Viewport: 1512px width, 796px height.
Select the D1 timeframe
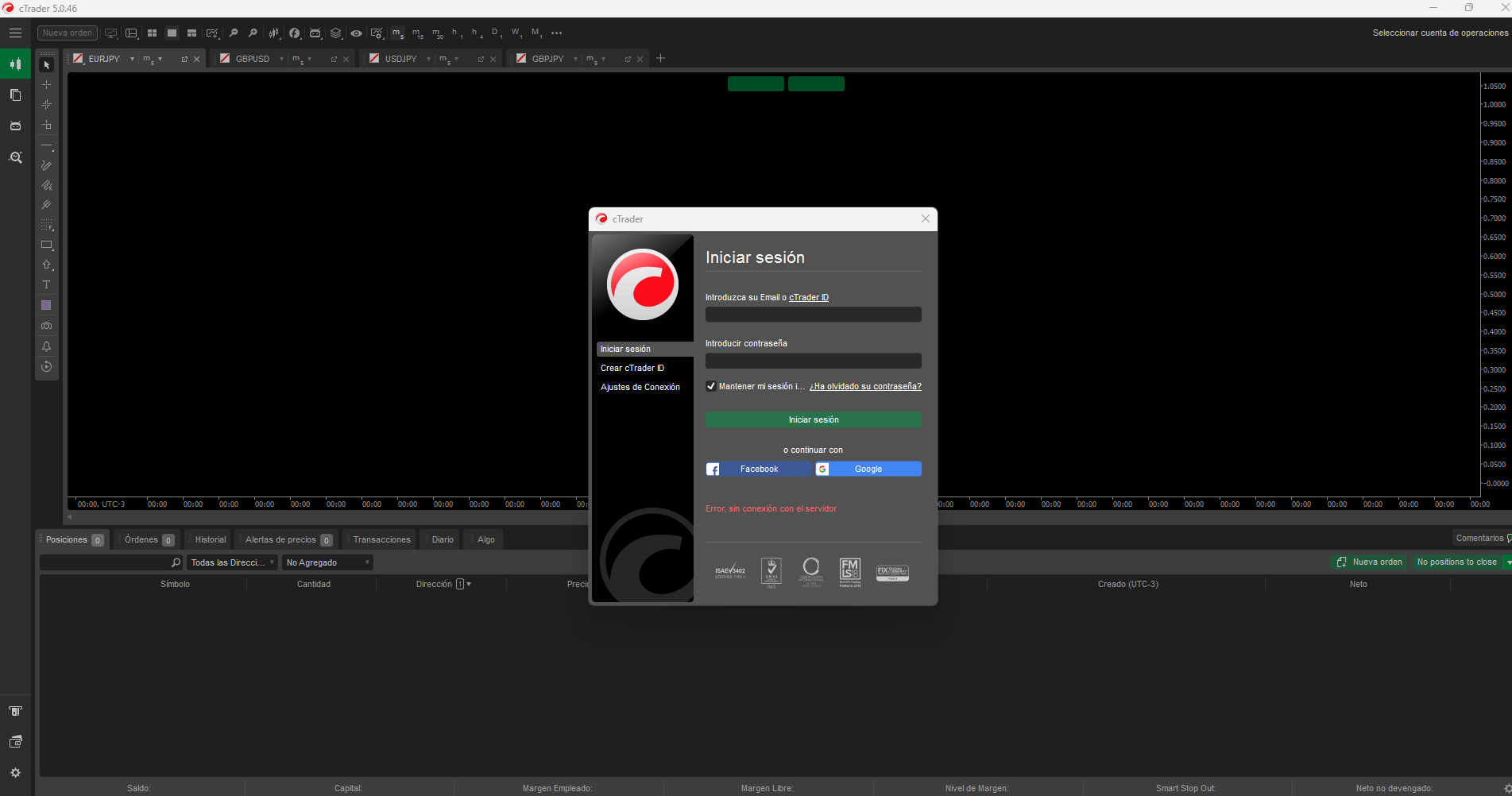point(496,33)
